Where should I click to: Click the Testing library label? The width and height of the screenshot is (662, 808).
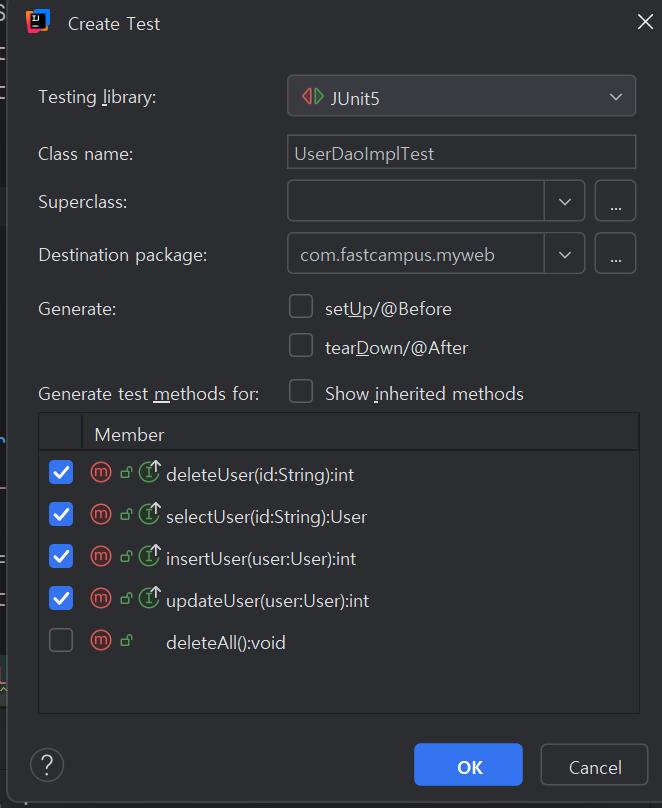(97, 97)
